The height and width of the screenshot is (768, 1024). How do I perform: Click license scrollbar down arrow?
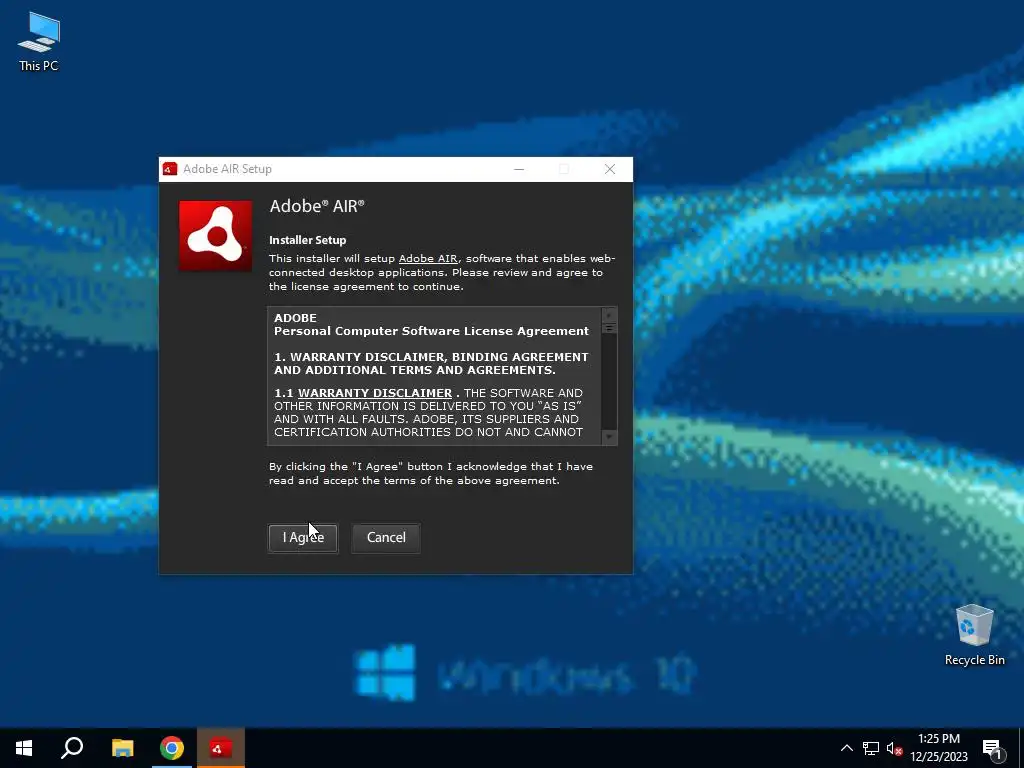click(609, 436)
